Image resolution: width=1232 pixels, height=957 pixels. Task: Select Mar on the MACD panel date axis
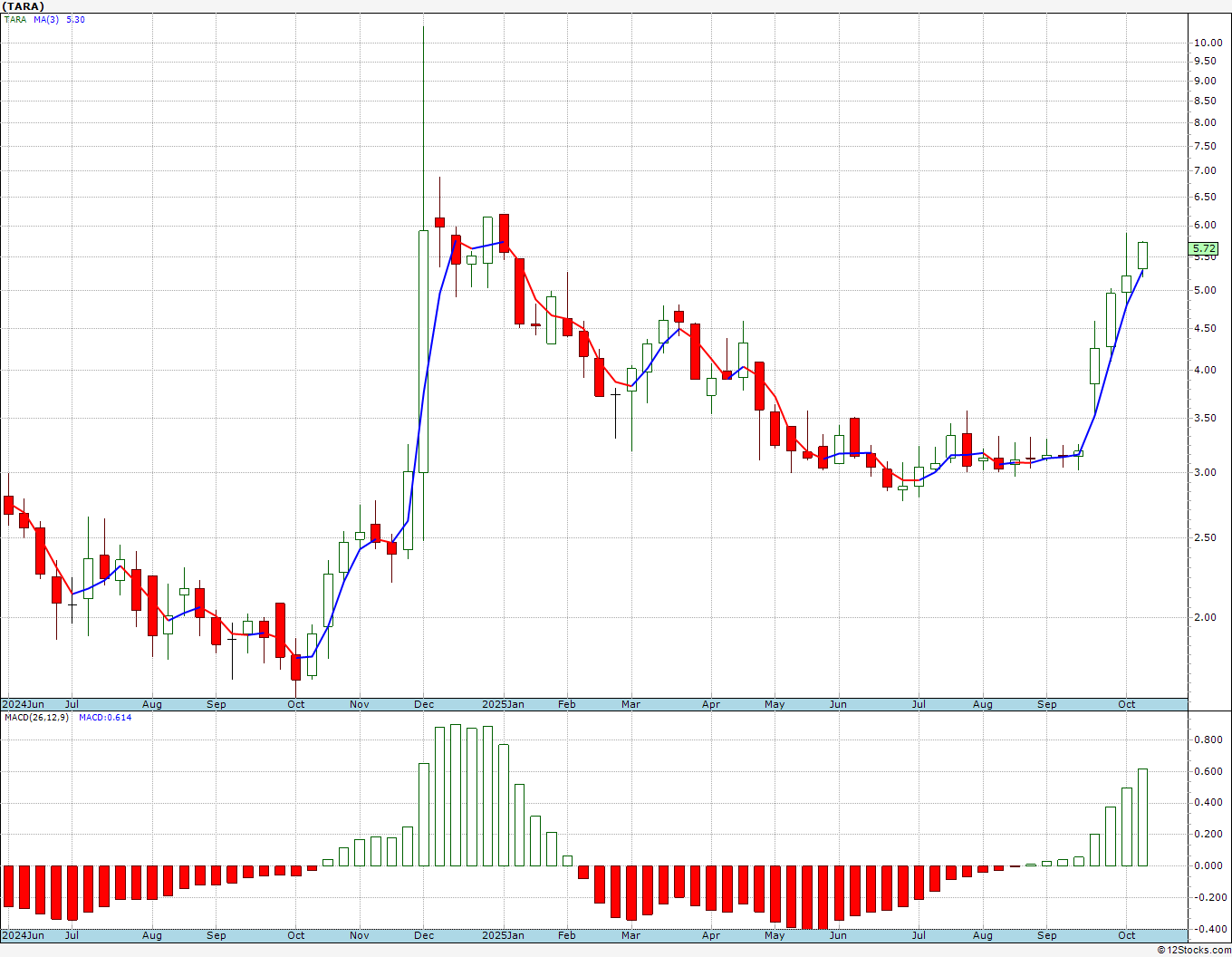[630, 935]
